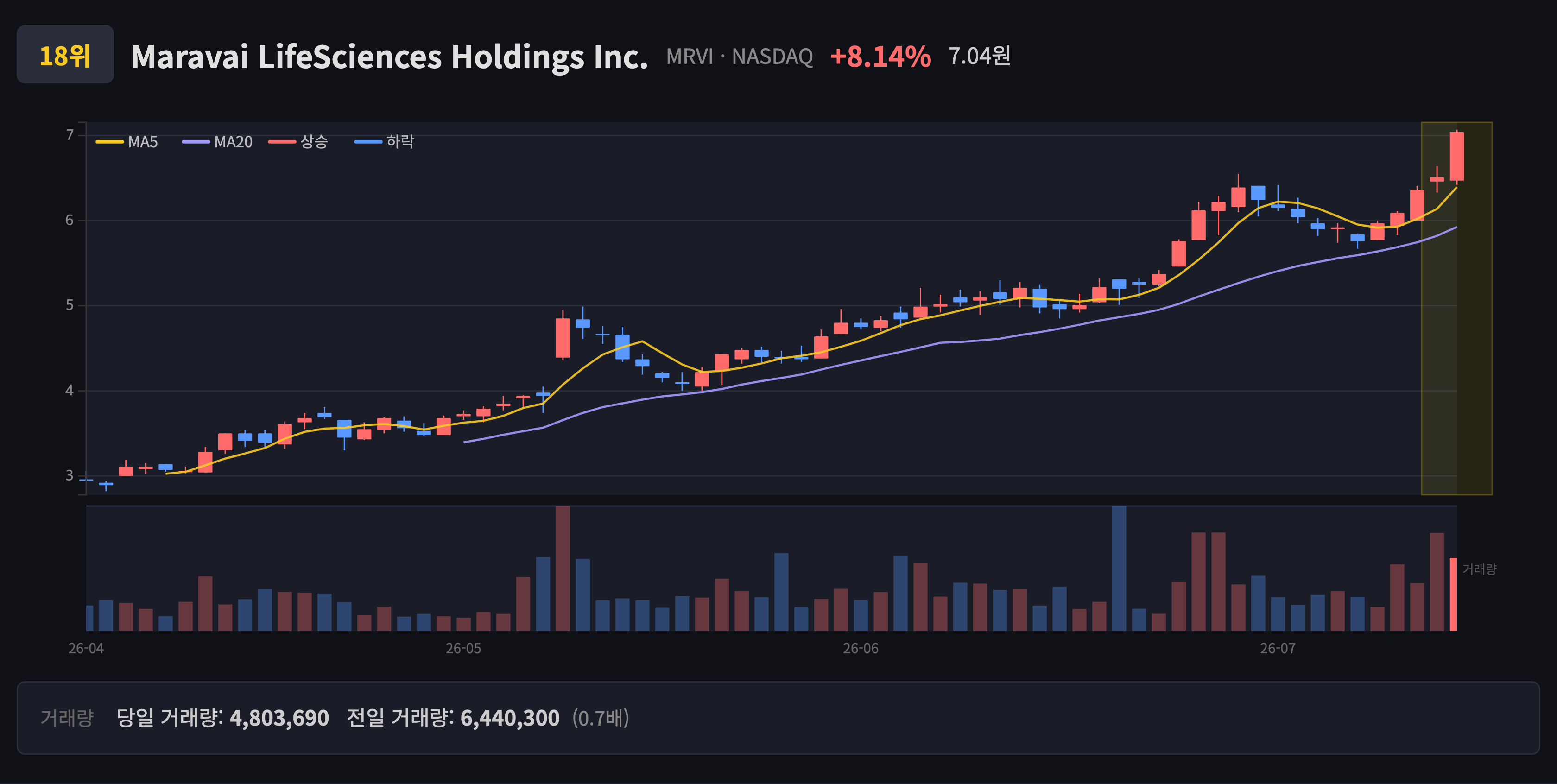Jump to the 26-05 date marker
Image resolution: width=1557 pixels, height=784 pixels.
463,649
